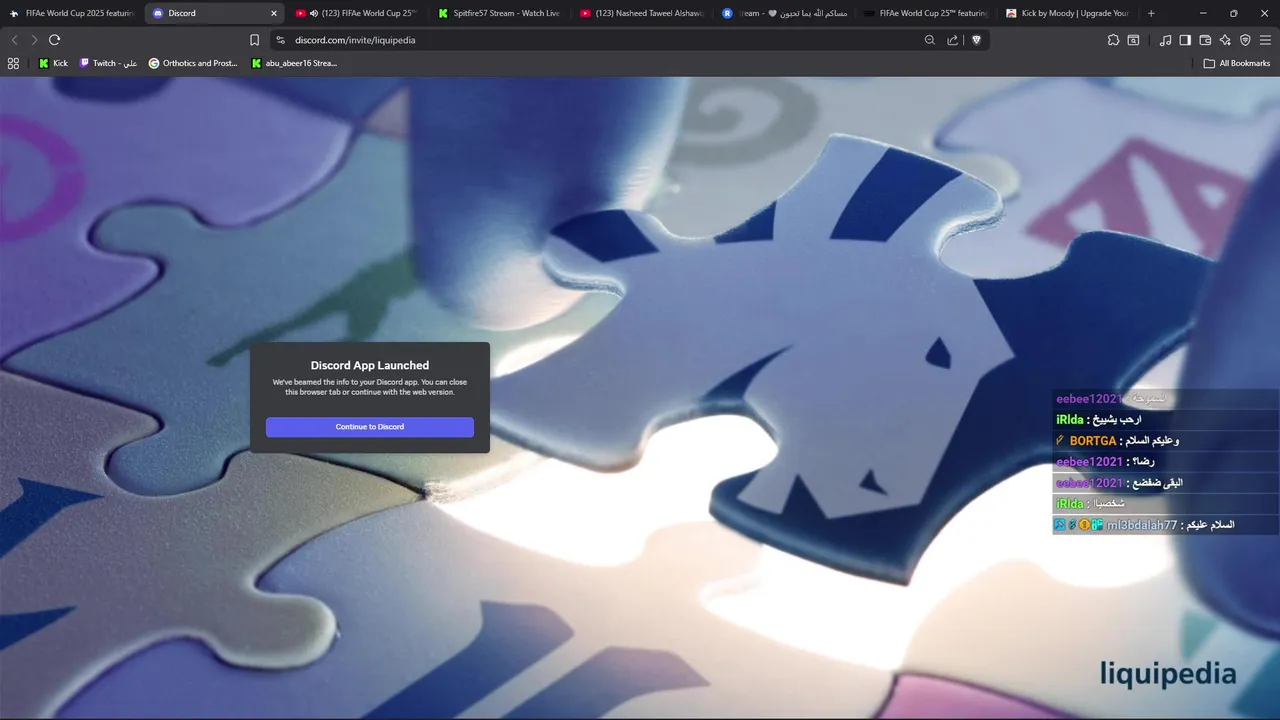Click the Discord App Launched heading

370,366
